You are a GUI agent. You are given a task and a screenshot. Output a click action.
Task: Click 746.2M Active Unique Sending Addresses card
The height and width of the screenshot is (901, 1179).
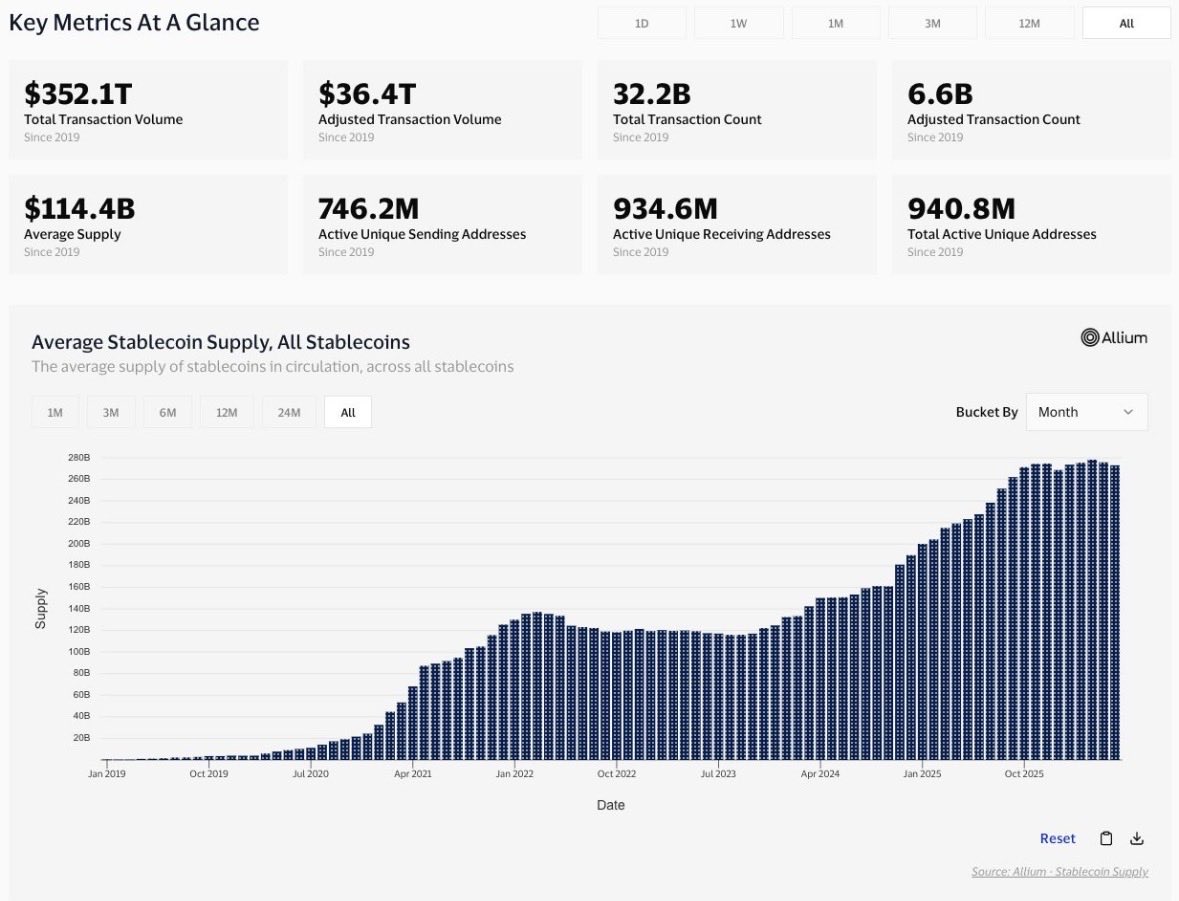(442, 224)
